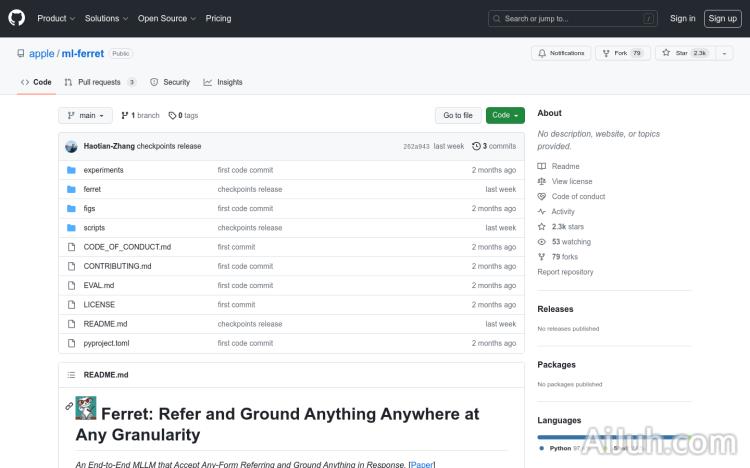Open the experiments folder
The height and width of the screenshot is (468, 750).
coord(103,170)
